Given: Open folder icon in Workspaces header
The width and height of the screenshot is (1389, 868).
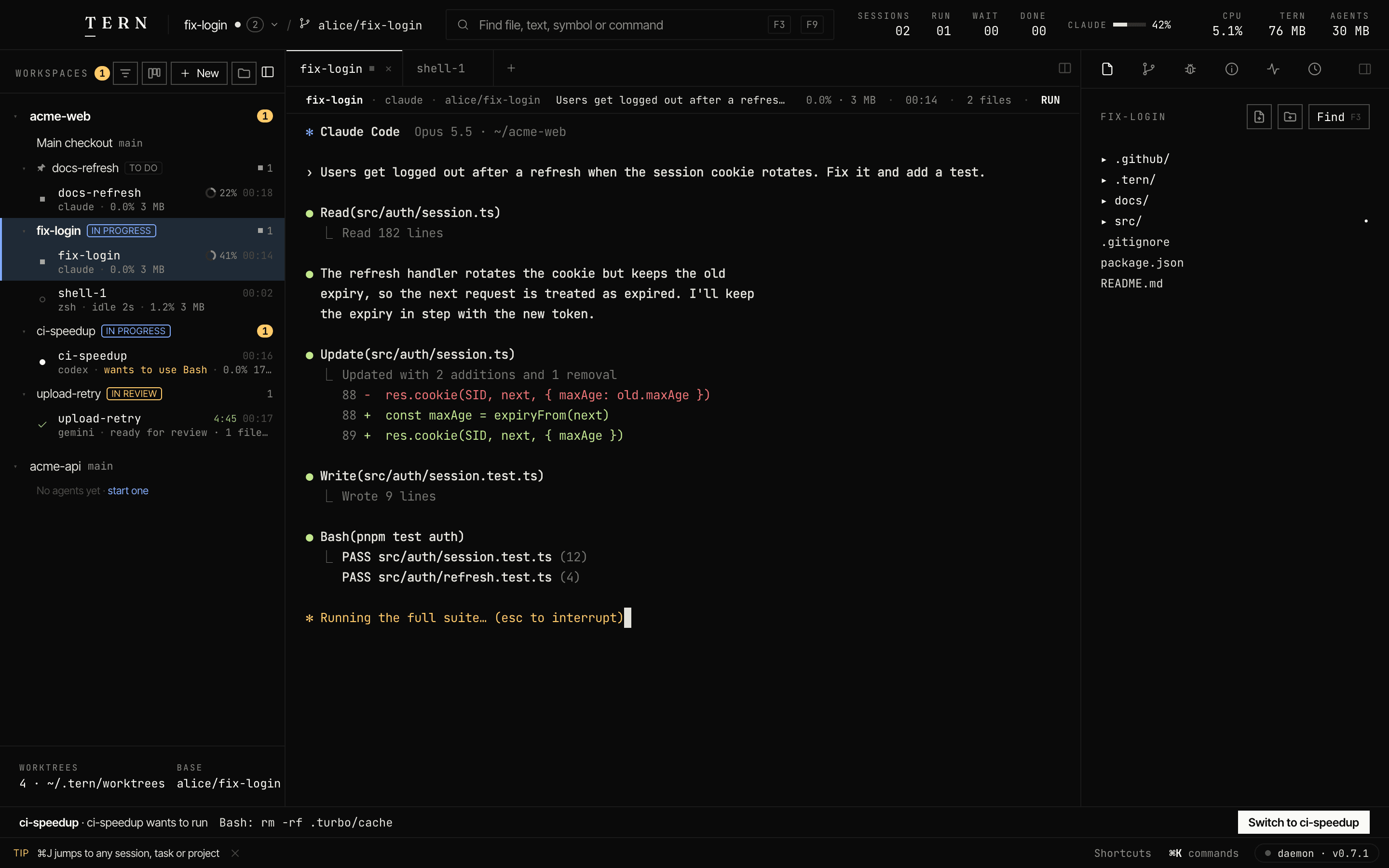Looking at the screenshot, I should [x=244, y=73].
